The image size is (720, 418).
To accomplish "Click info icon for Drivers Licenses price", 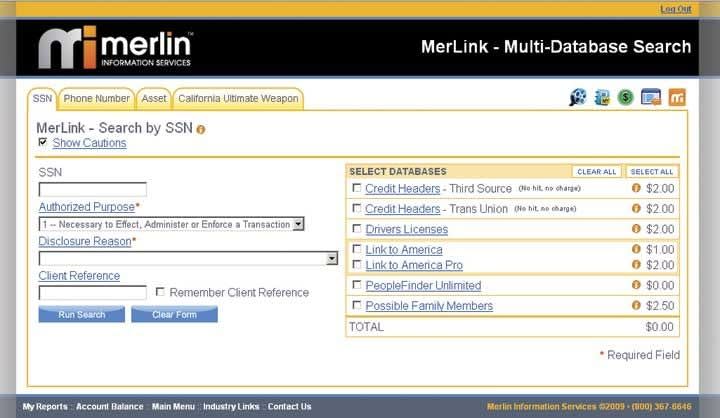I will 636,230.
